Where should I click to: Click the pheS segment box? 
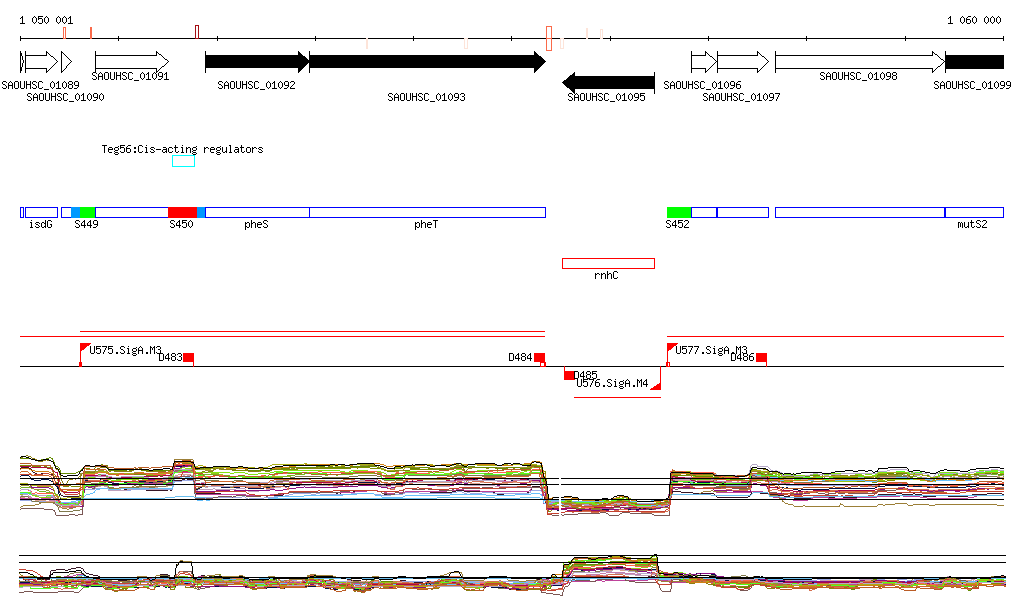257,212
